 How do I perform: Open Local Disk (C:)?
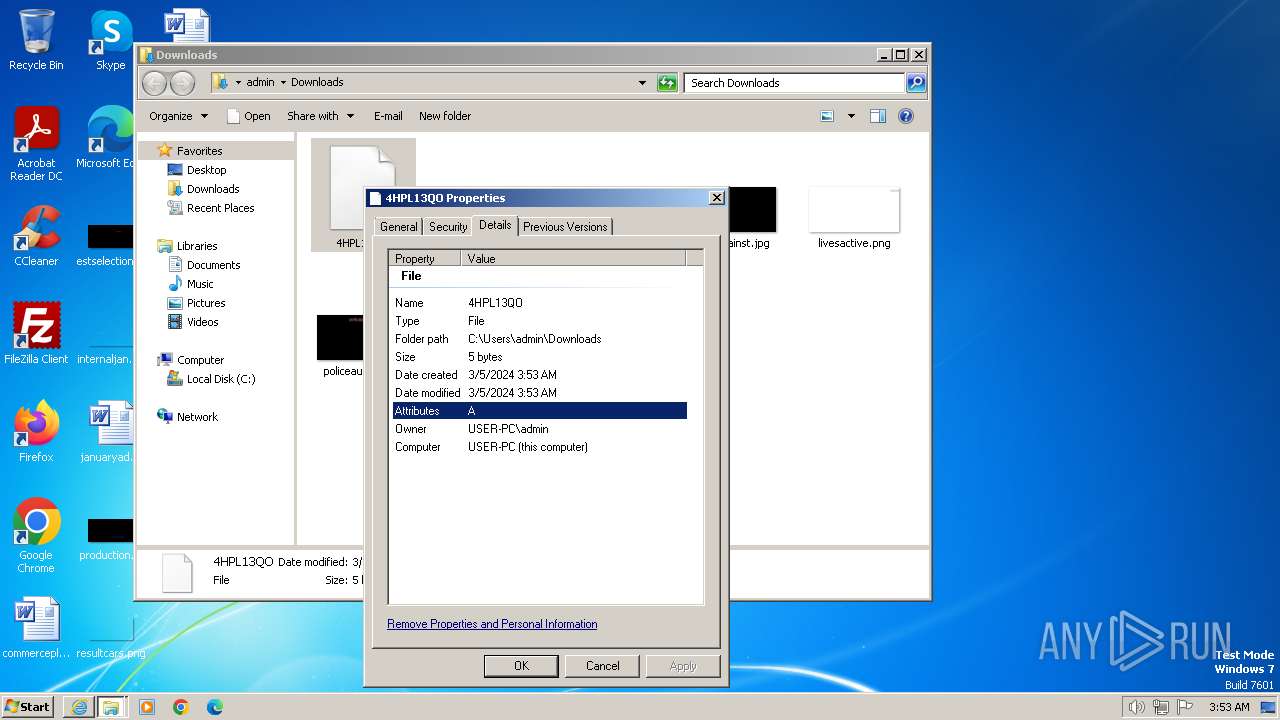(x=220, y=379)
